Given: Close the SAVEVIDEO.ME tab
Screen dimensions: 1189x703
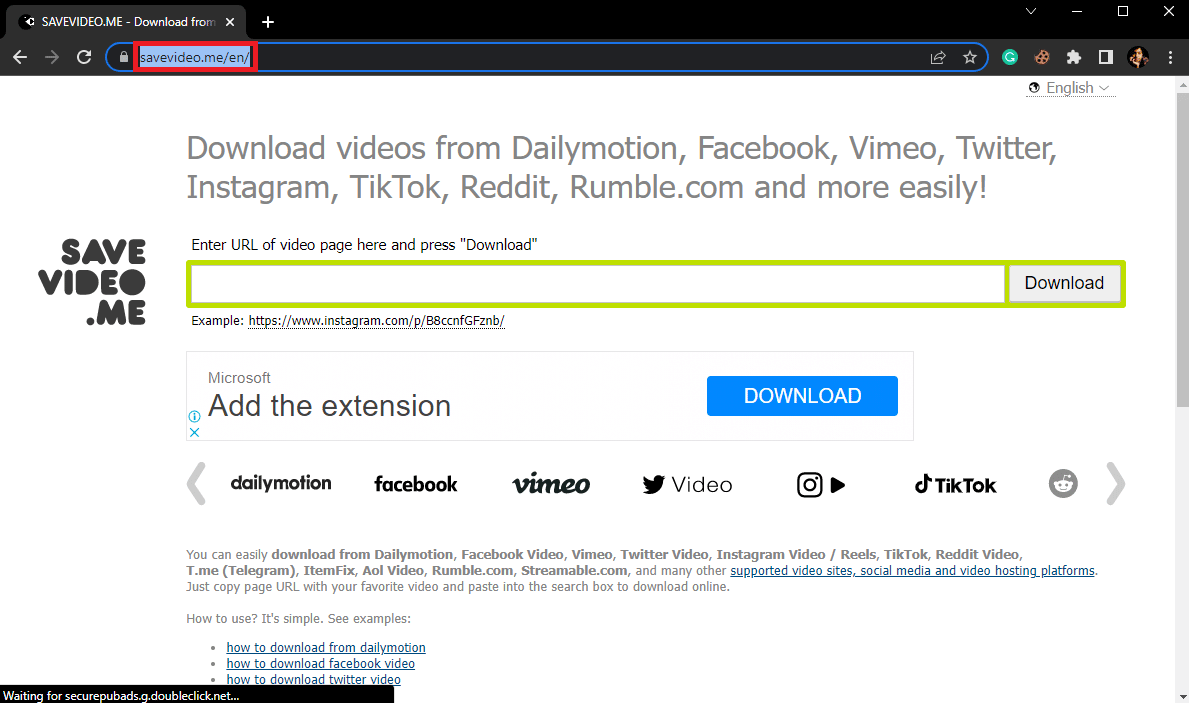Looking at the screenshot, I should click(x=230, y=22).
